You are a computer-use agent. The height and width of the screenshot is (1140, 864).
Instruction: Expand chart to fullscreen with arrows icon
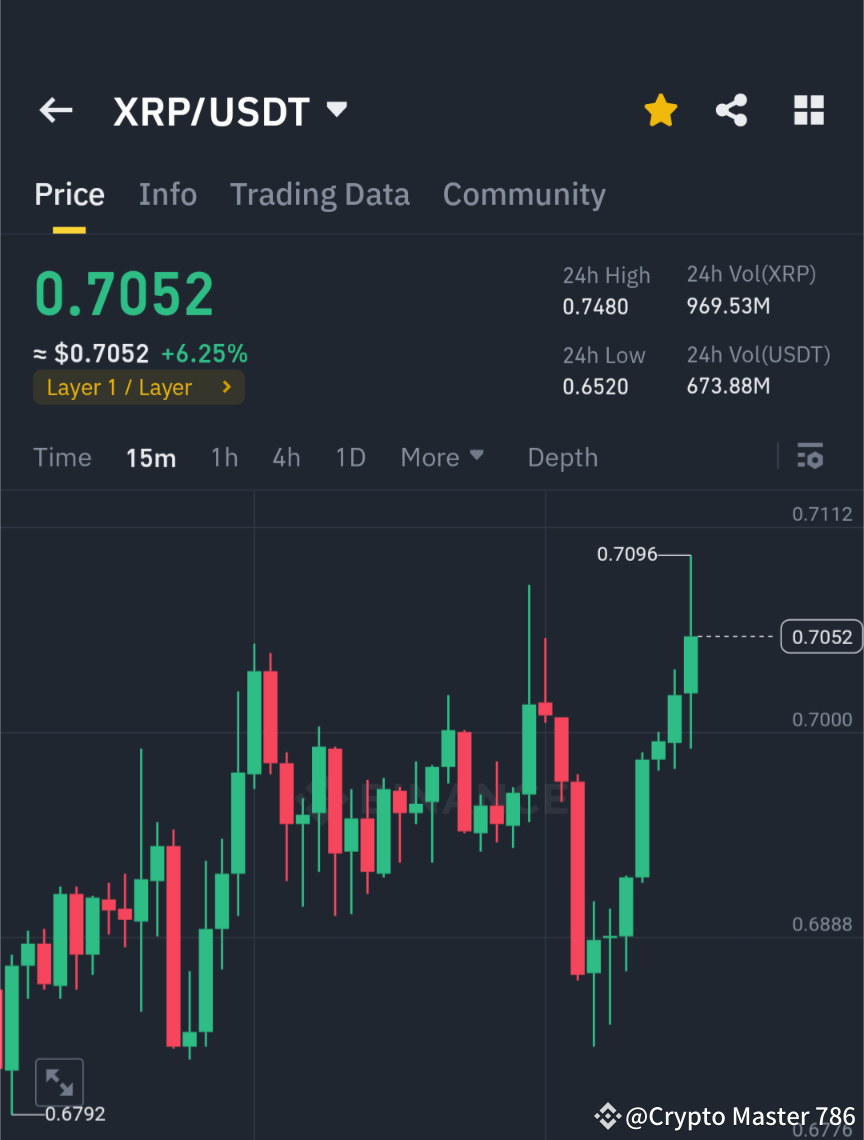click(60, 1081)
